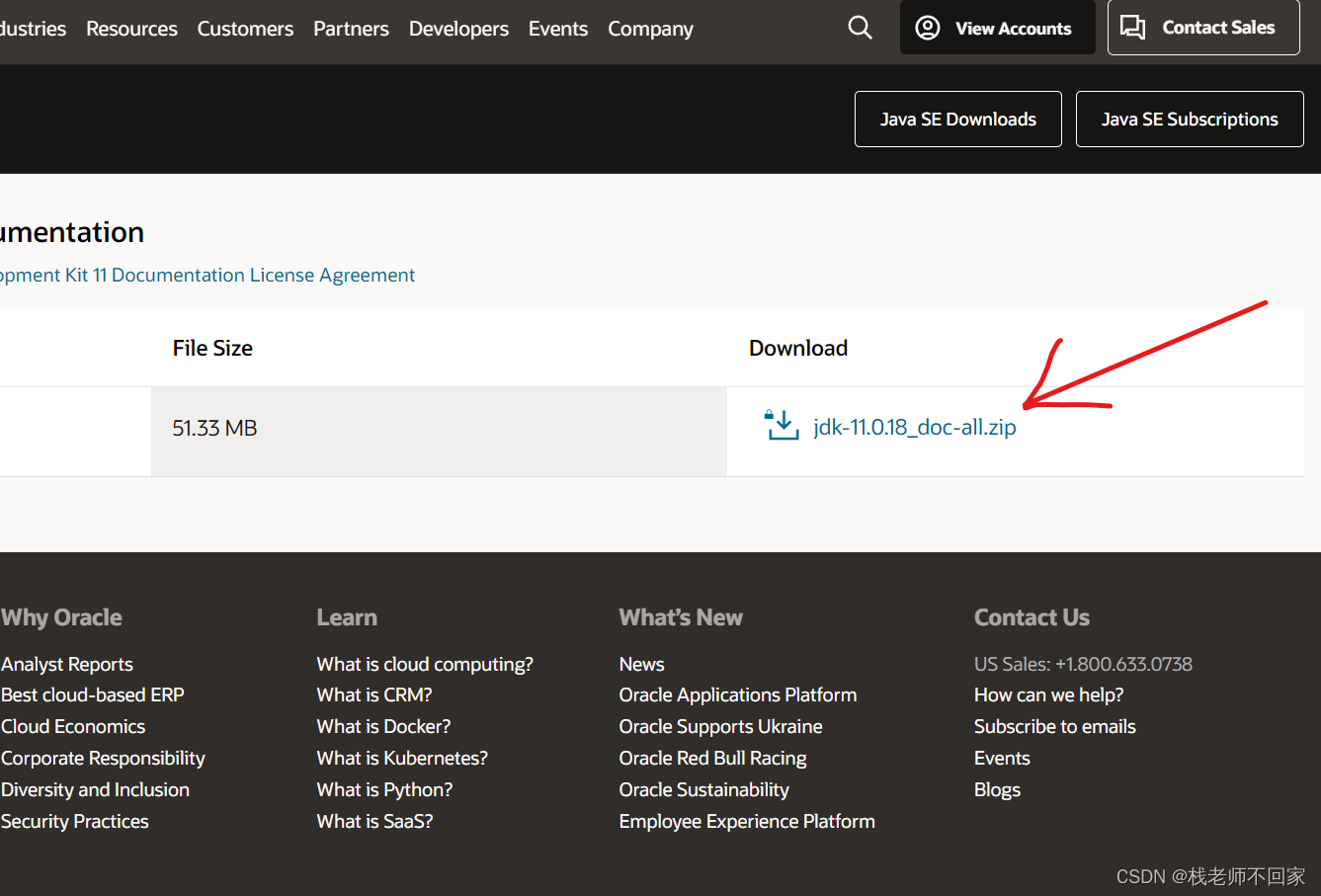Open Analyst Reports footer link
The height and width of the screenshot is (896, 1321).
[67, 665]
